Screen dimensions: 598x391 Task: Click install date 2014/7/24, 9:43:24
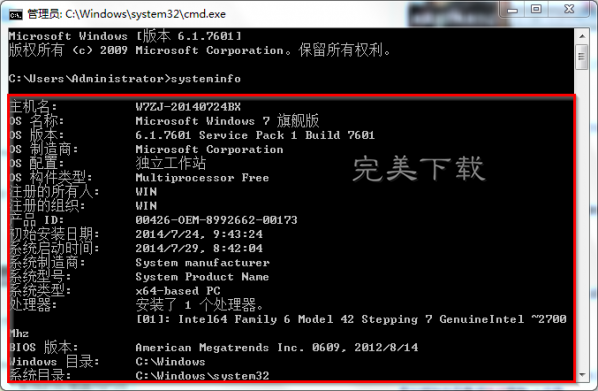(x=199, y=234)
